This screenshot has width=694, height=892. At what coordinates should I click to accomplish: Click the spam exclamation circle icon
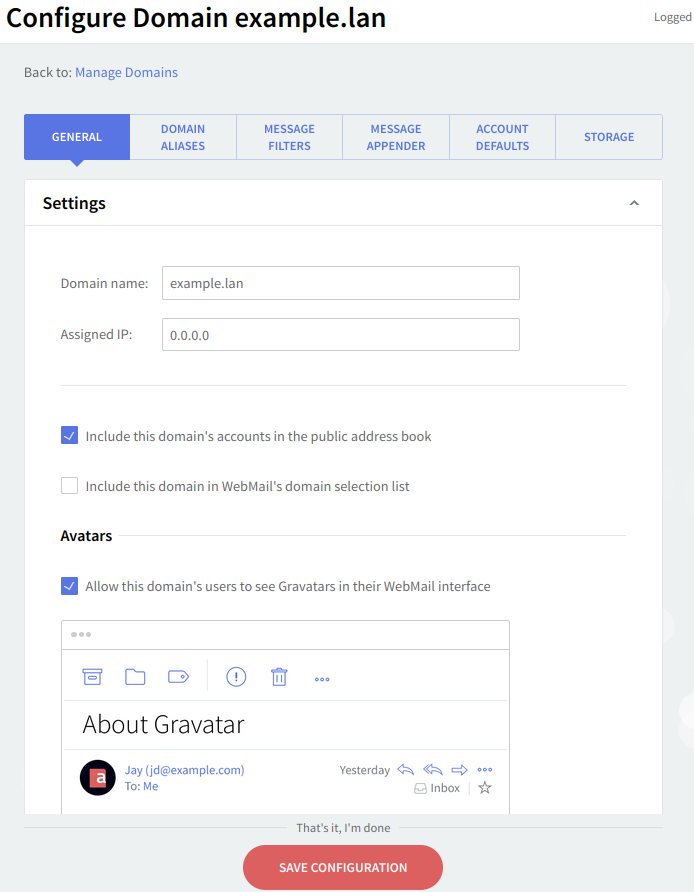pyautogui.click(x=236, y=677)
